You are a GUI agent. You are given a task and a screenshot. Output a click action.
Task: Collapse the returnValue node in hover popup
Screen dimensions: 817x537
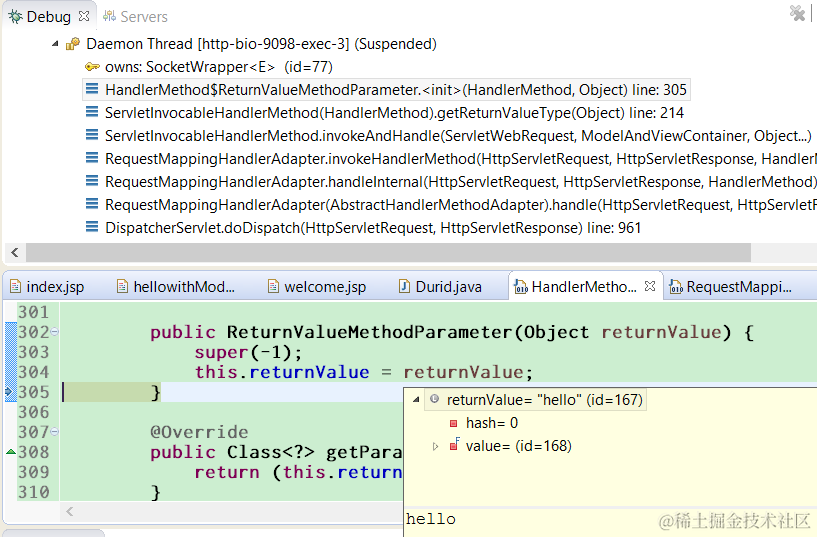pyautogui.click(x=416, y=400)
